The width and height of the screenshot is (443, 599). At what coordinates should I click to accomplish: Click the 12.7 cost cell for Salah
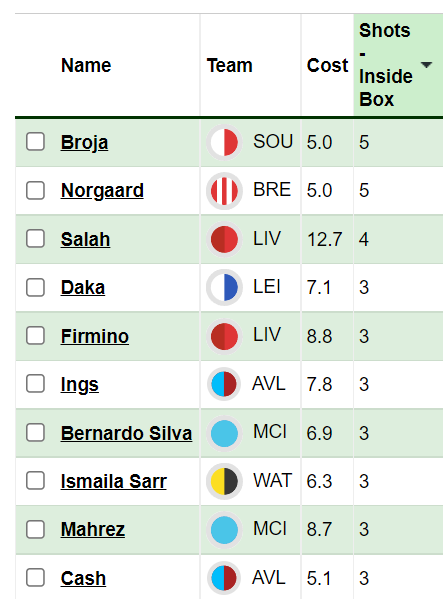pyautogui.click(x=327, y=239)
